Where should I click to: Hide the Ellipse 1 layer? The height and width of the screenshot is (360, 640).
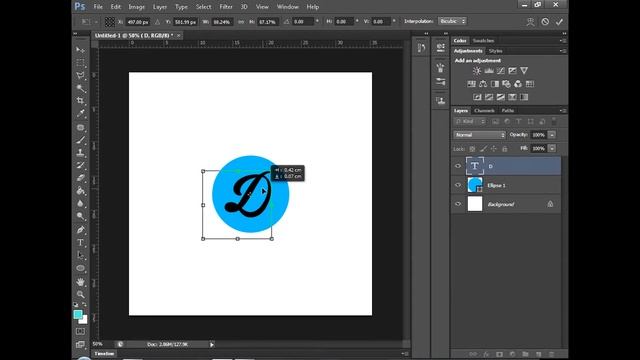point(458,185)
